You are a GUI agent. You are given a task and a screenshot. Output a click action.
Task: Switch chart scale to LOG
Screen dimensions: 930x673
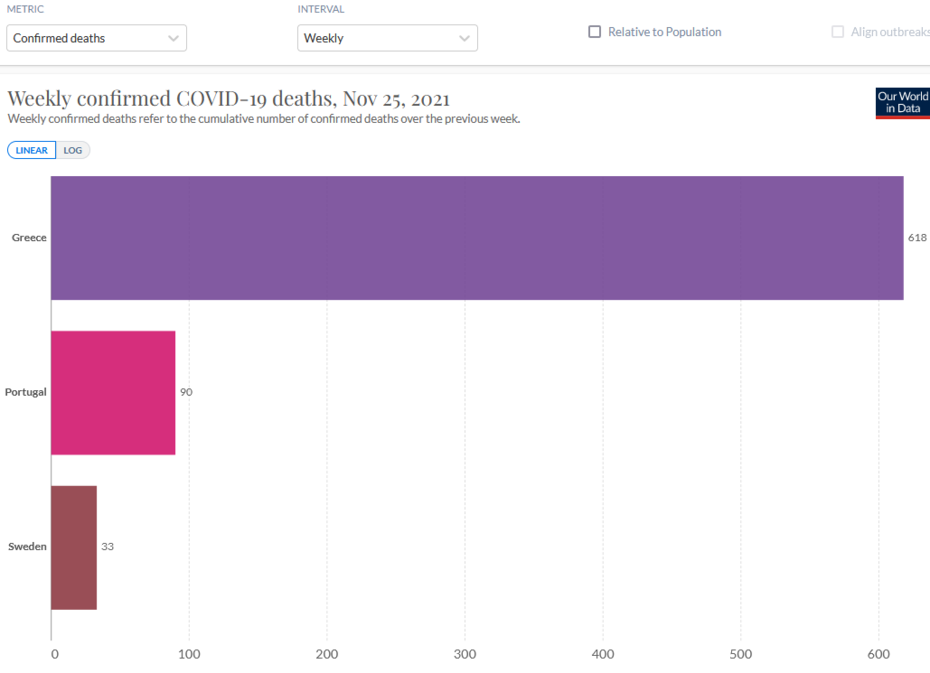click(73, 150)
